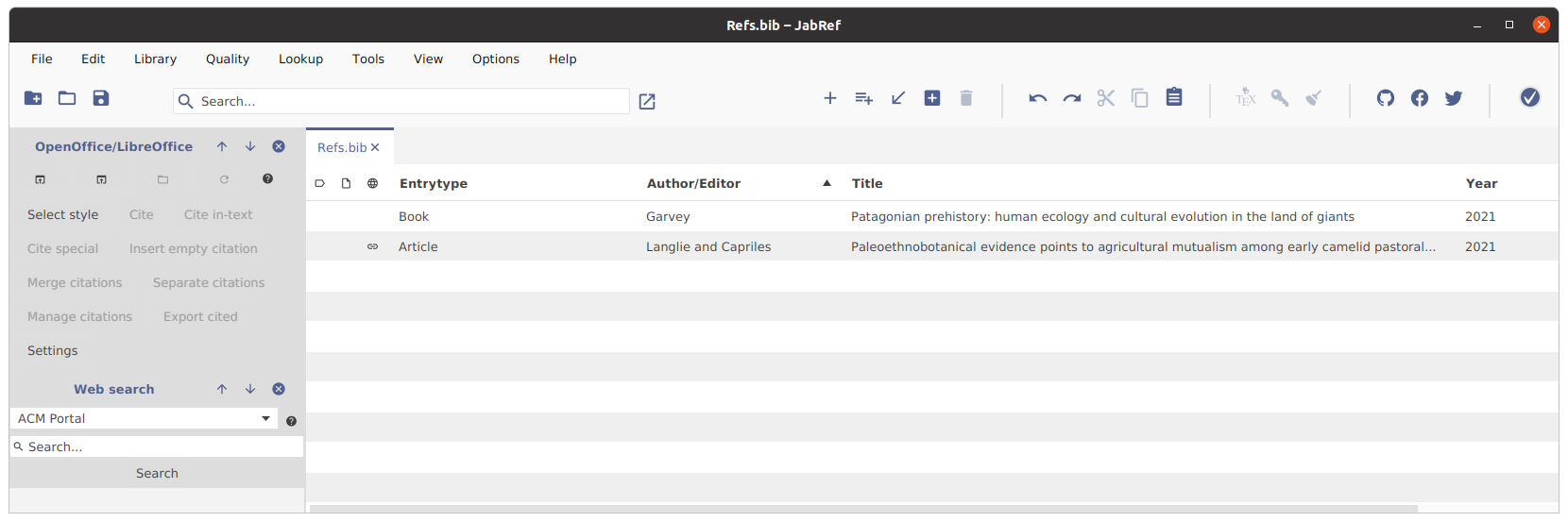The image size is (1568, 522).
Task: Open the Tools menu
Action: 368,59
